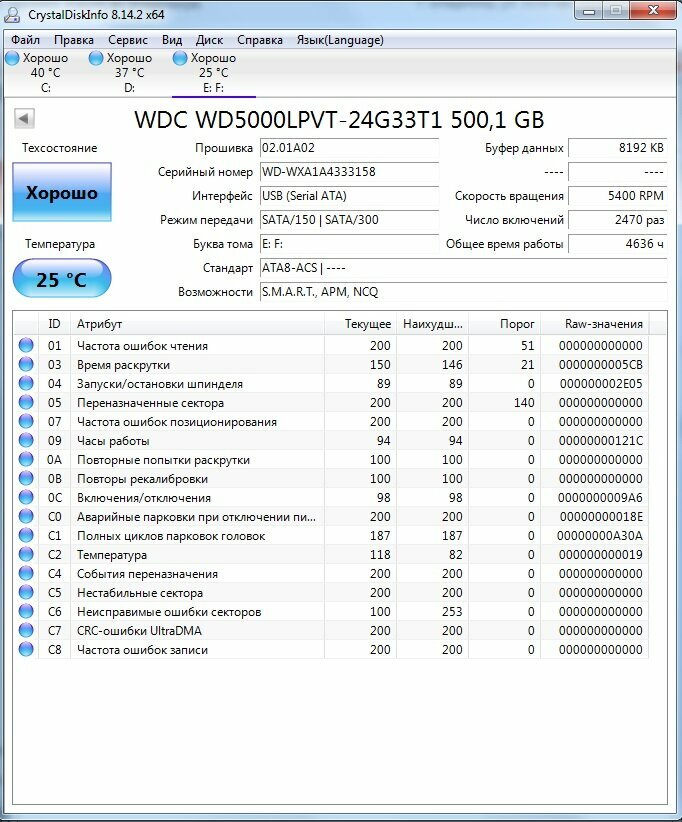Click the rotation speed value 5400 RPM

tap(618, 196)
